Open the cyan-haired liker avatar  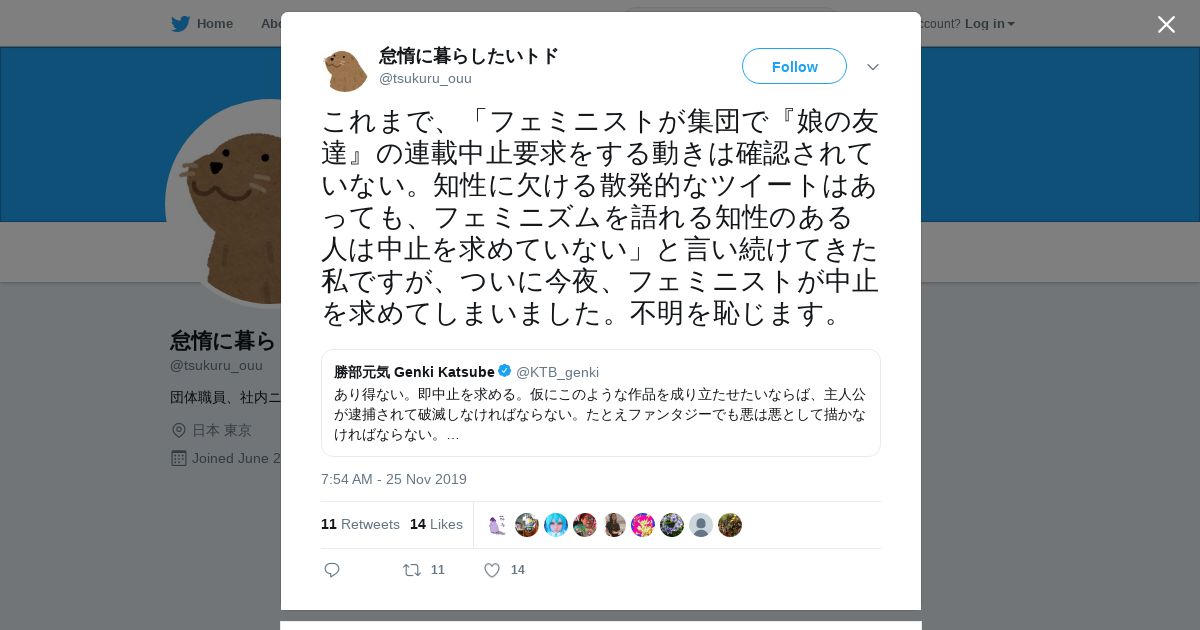click(x=556, y=525)
